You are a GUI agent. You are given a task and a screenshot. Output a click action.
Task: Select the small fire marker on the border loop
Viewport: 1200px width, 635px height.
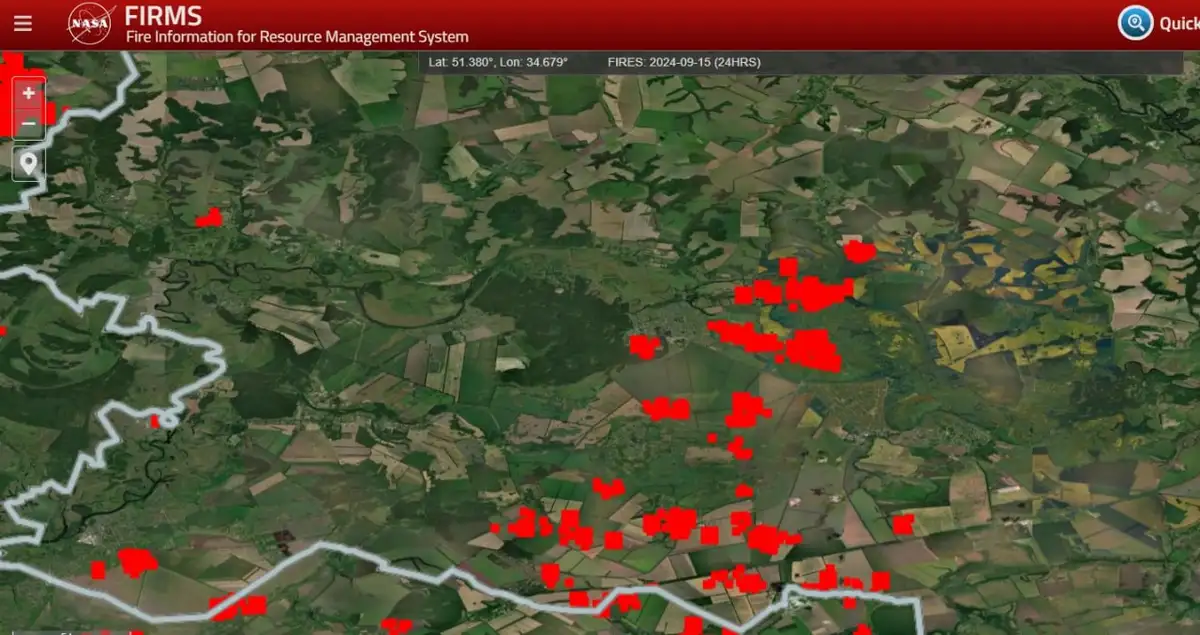coord(155,421)
